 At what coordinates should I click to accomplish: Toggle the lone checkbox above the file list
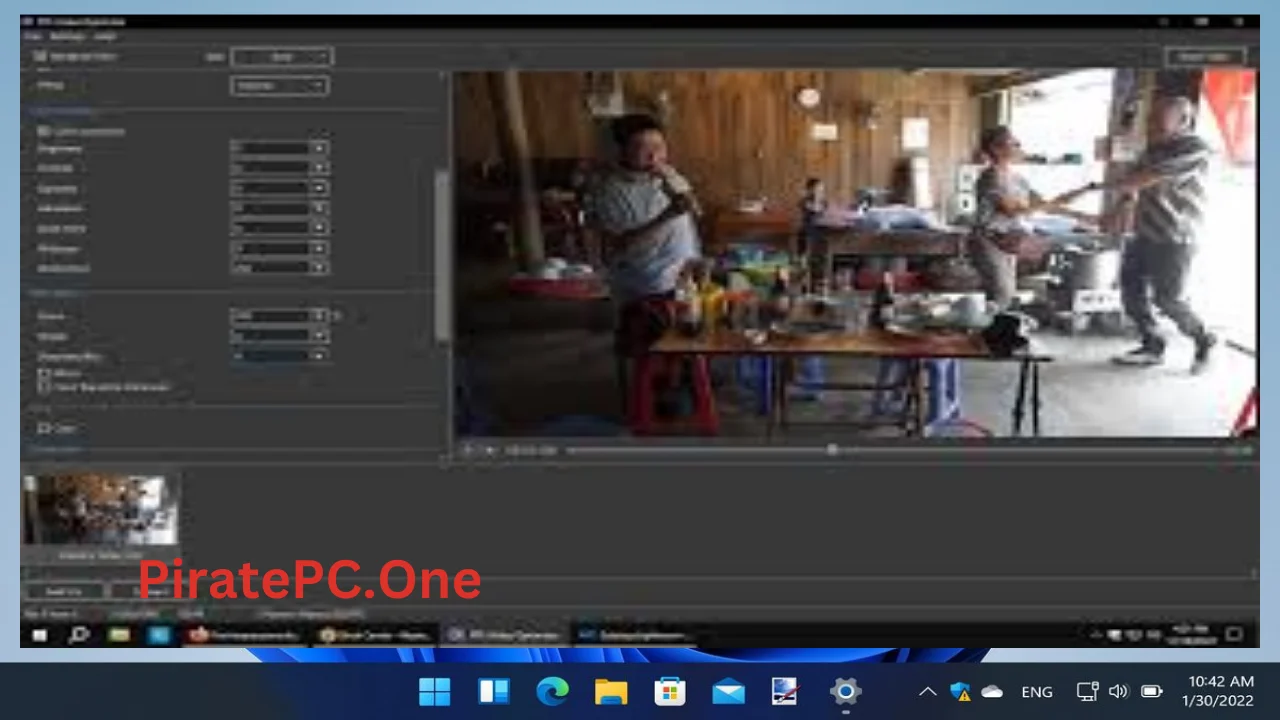pyautogui.click(x=43, y=428)
